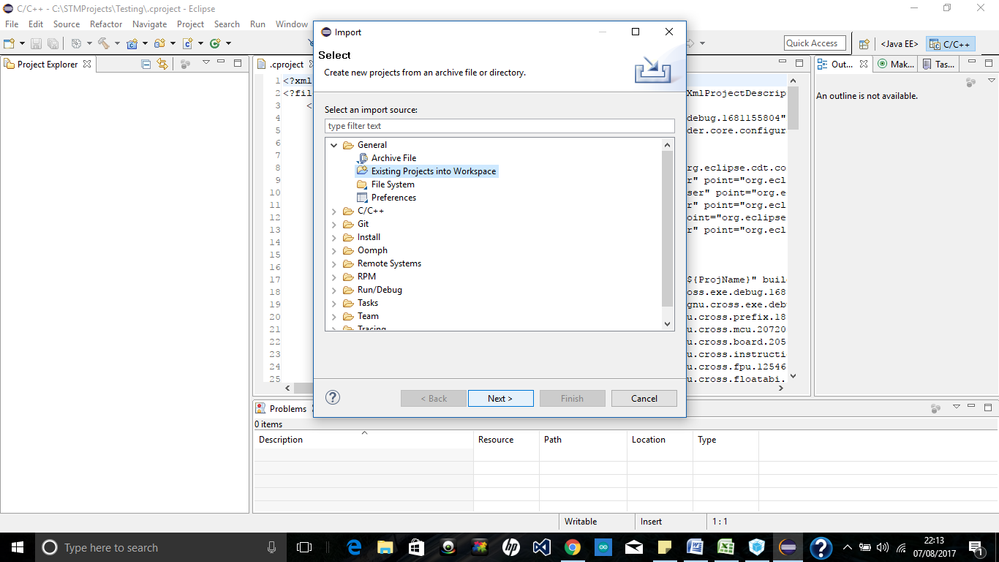Expand the C/C++ import category

334,211
